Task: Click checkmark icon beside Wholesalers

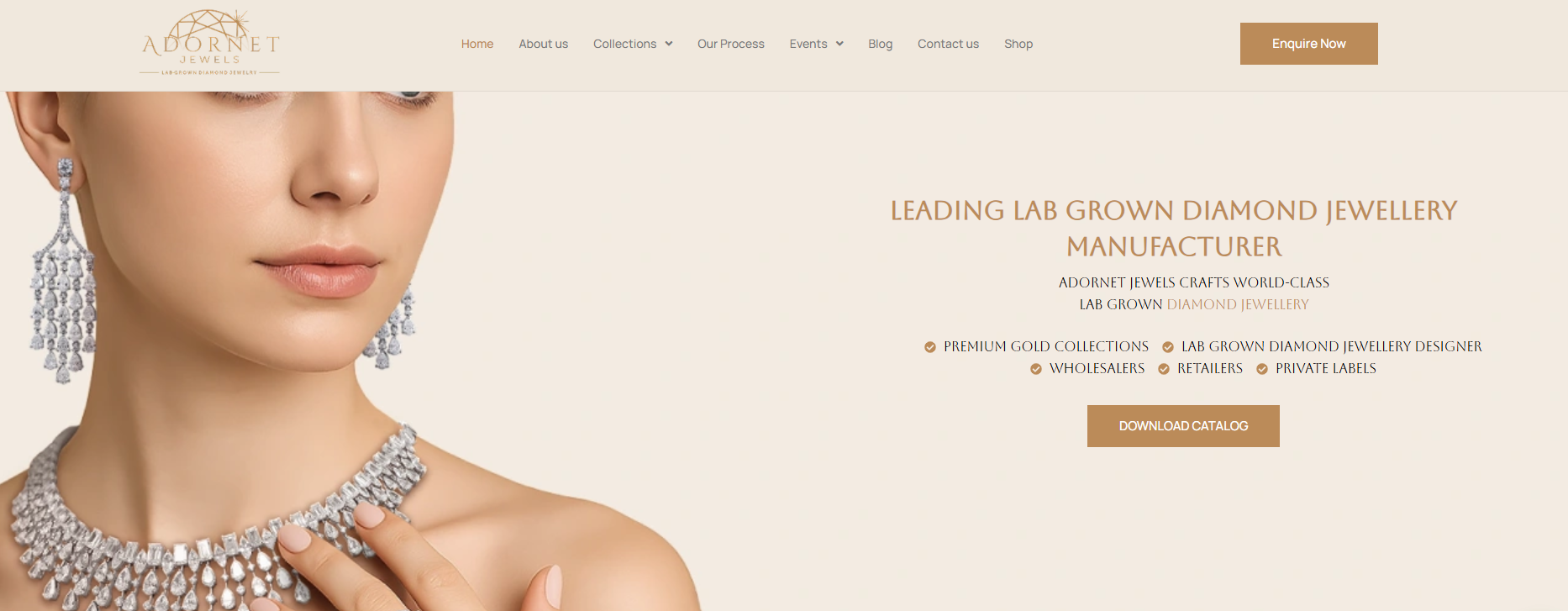Action: tap(1036, 369)
